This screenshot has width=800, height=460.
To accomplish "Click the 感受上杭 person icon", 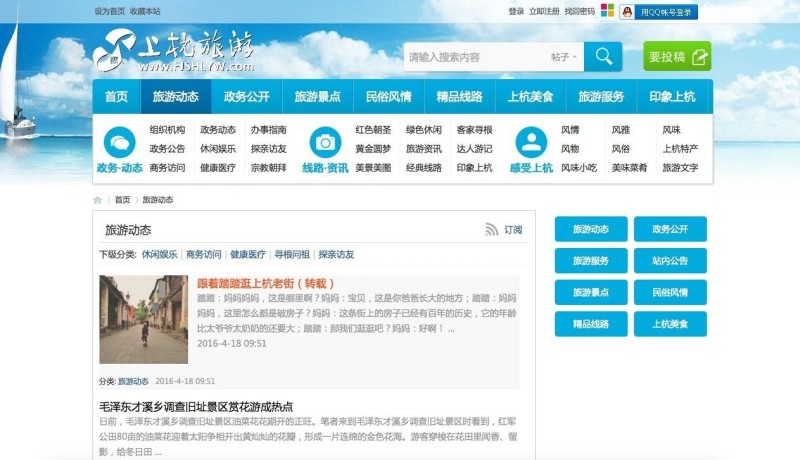I will pos(531,142).
